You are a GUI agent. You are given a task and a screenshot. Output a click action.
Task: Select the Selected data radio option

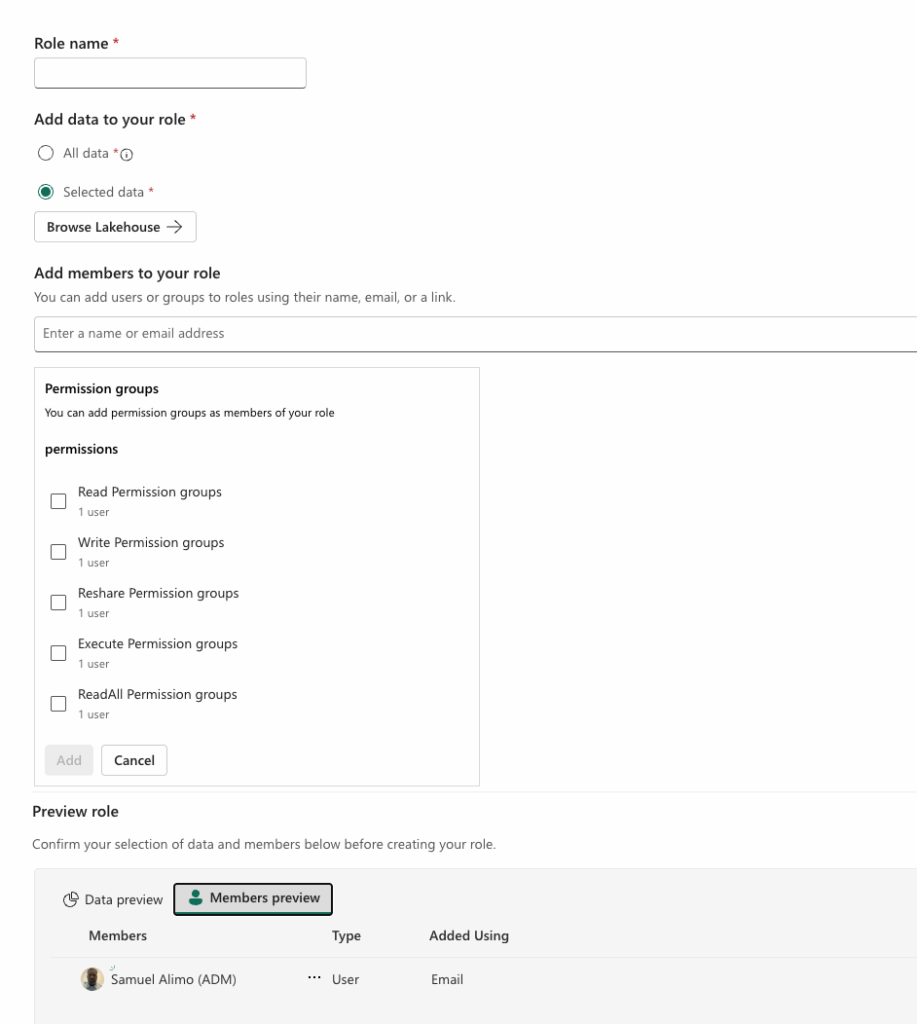tap(46, 192)
